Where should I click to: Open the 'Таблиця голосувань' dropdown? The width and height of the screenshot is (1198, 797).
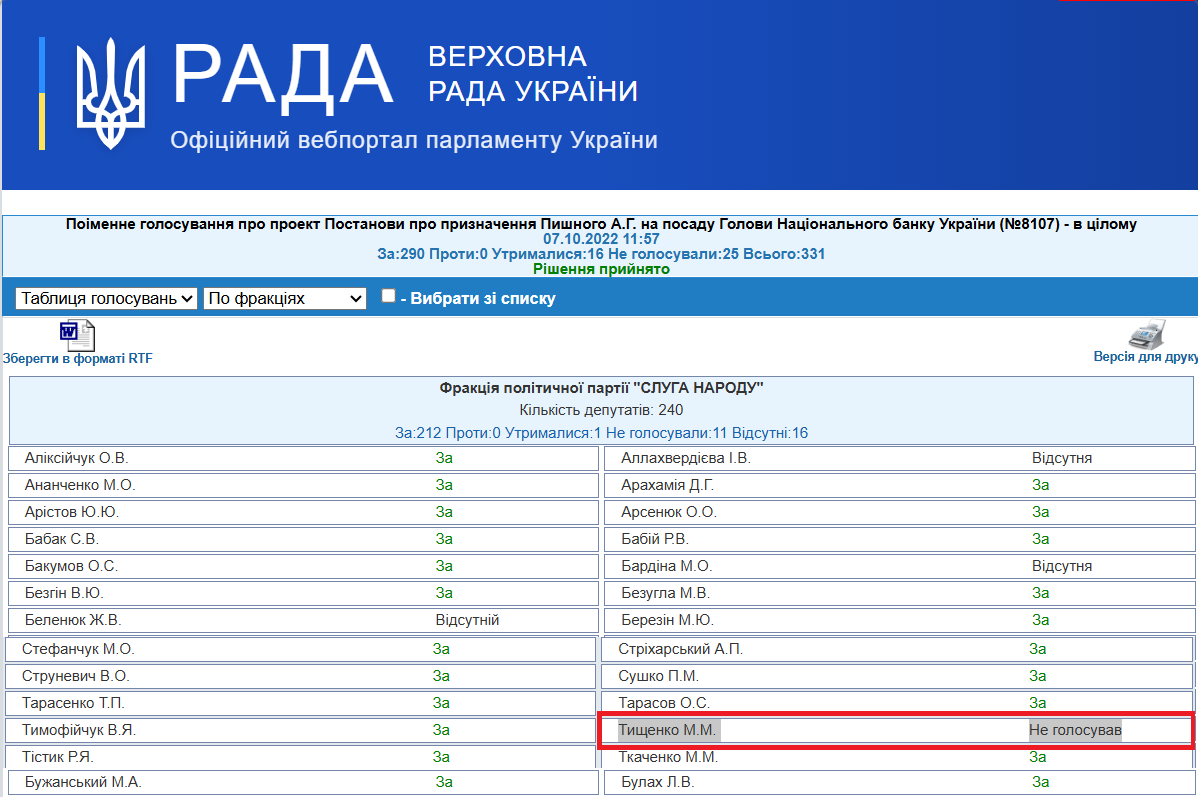106,298
